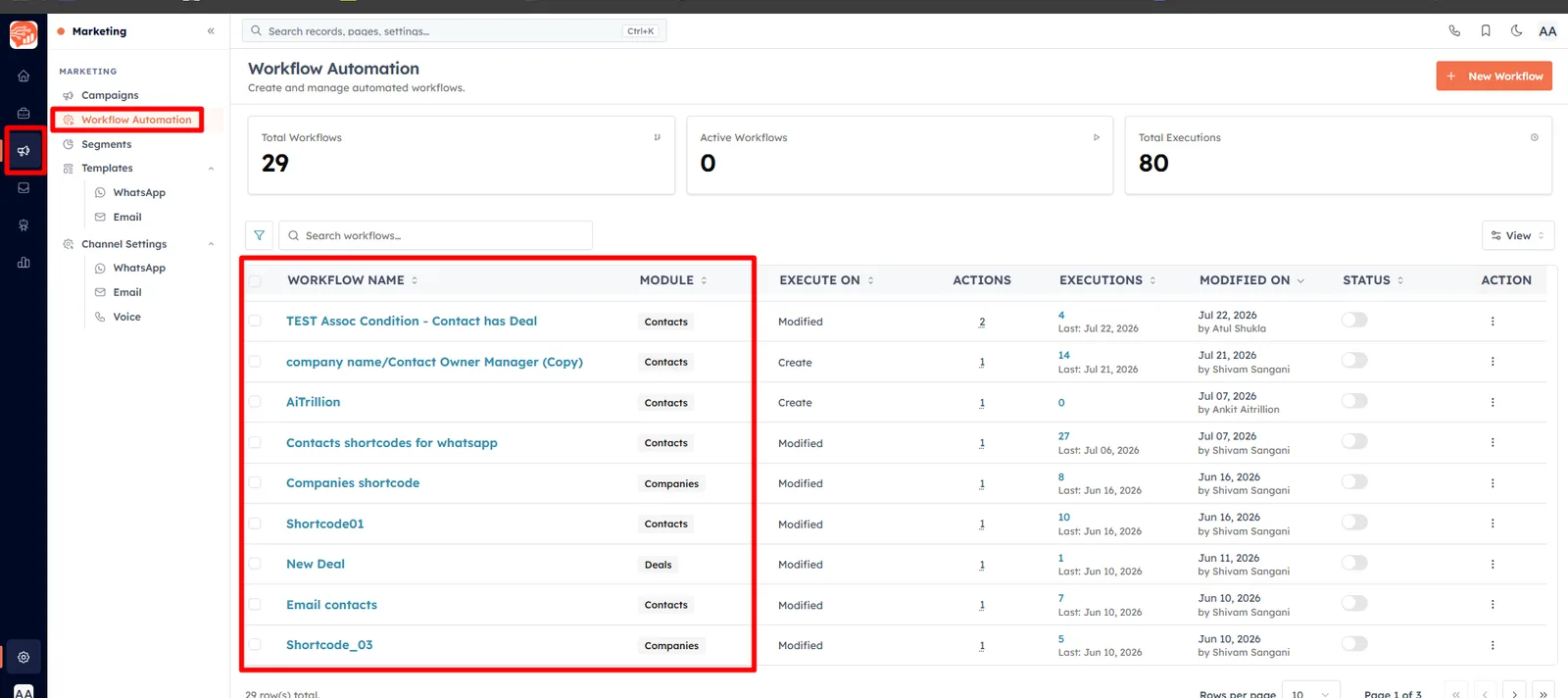The image size is (1568, 698).
Task: Open Campaigns in the sidebar
Action: [x=110, y=95]
